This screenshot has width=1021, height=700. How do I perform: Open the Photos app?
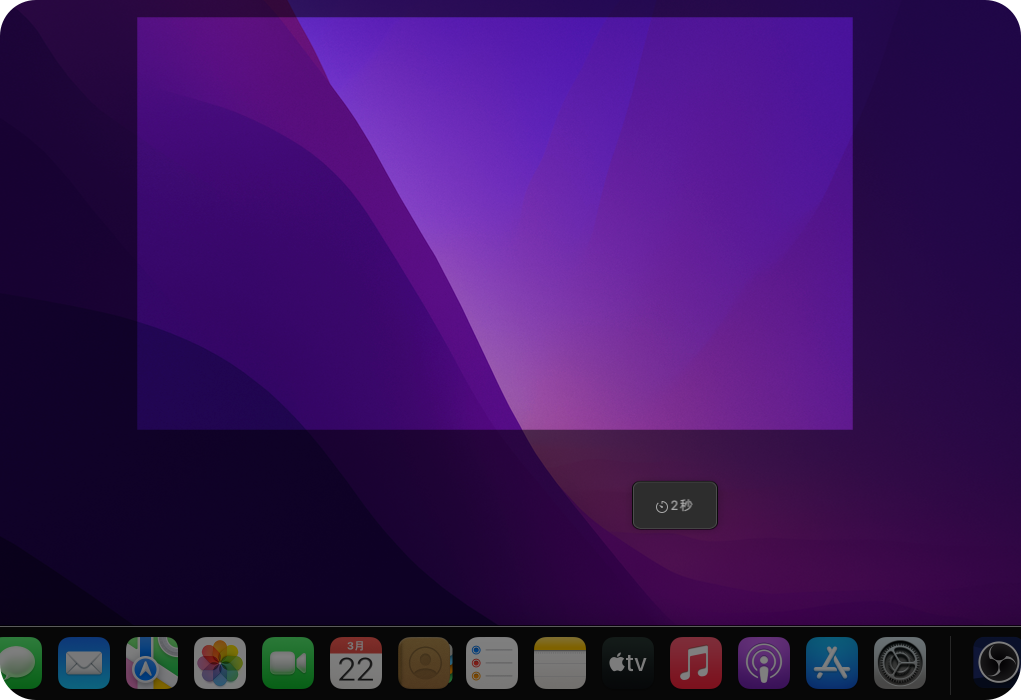pos(220,663)
